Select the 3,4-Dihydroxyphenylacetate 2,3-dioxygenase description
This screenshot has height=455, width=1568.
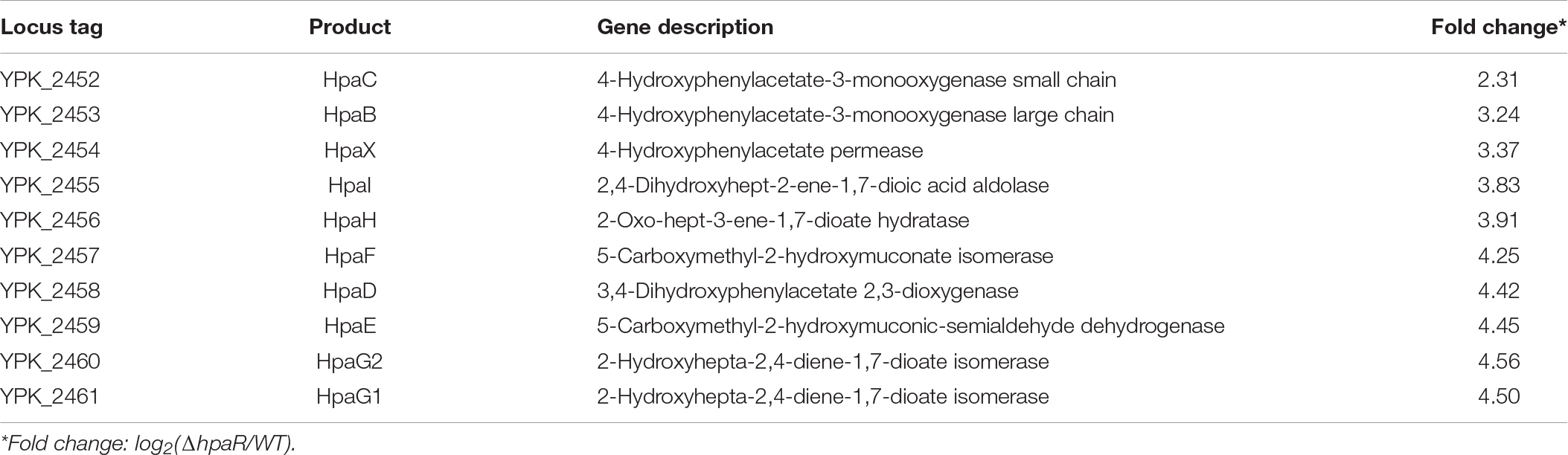pos(807,291)
